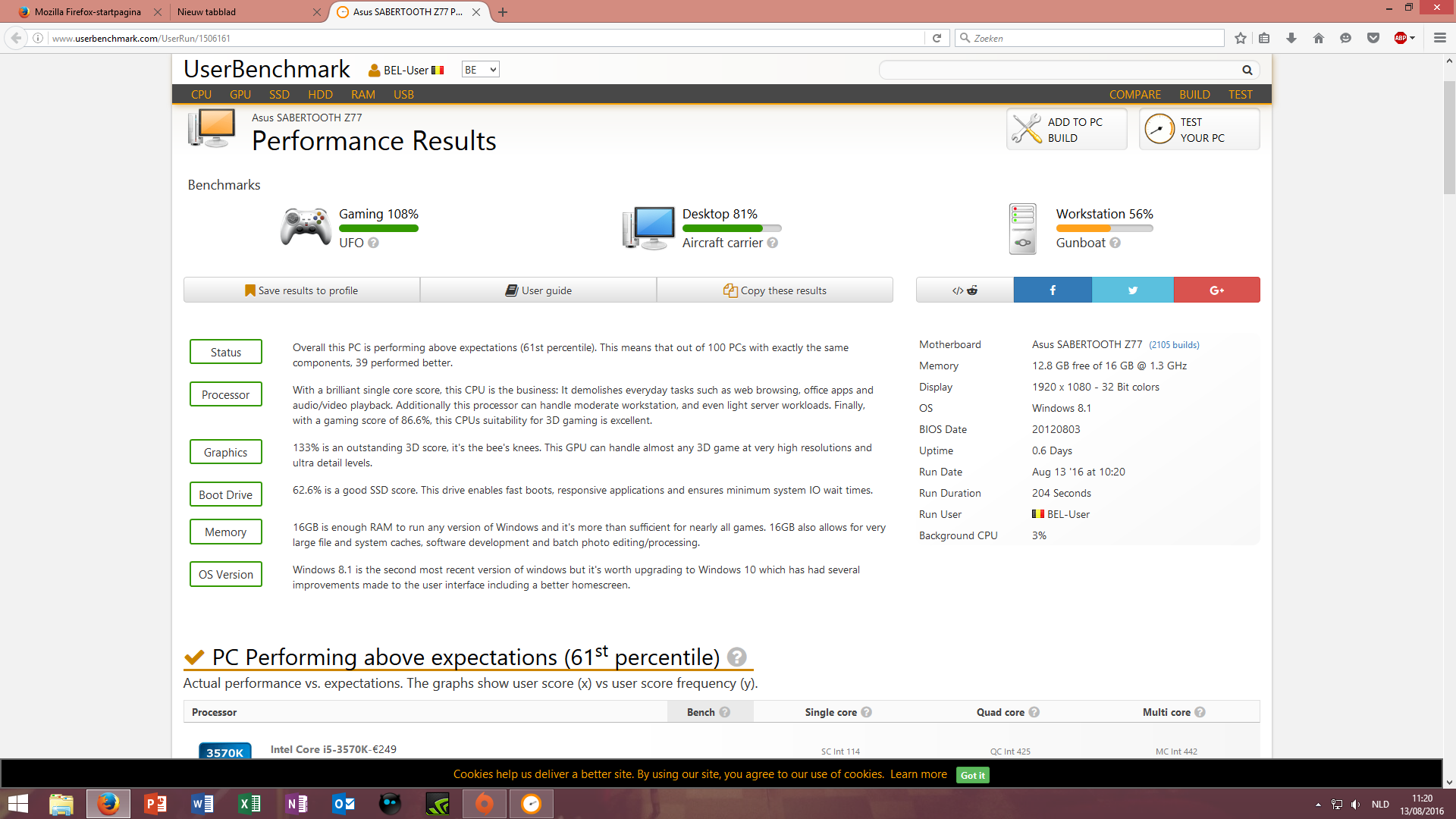Viewport: 1456px width, 819px height.
Task: Open the User guide button
Action: click(x=538, y=290)
